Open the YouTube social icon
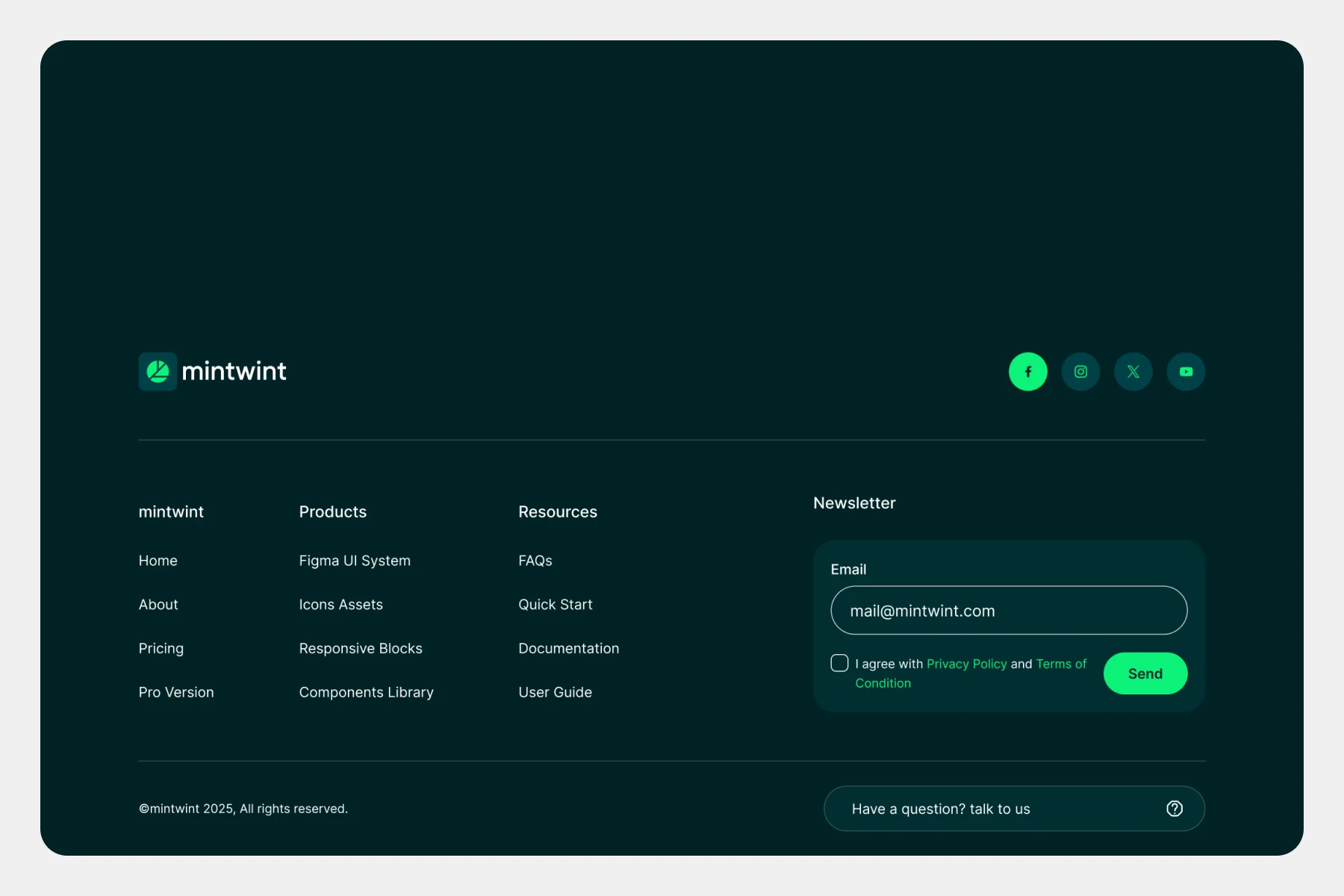 [x=1186, y=372]
